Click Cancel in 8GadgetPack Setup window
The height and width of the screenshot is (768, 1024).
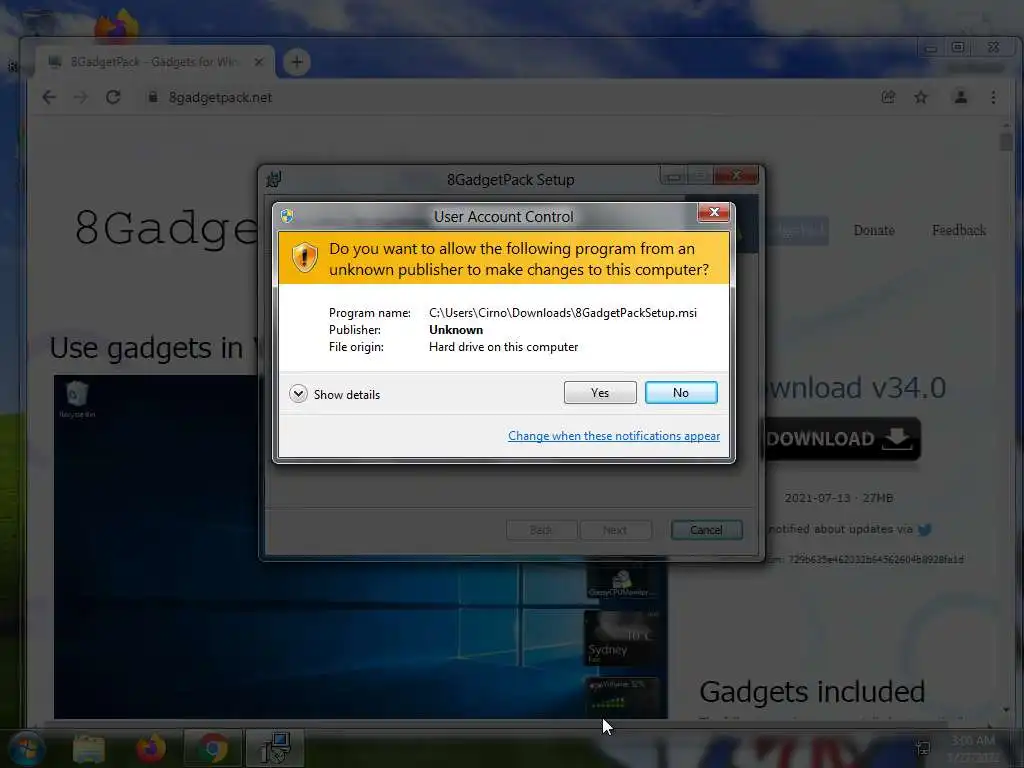coord(707,530)
